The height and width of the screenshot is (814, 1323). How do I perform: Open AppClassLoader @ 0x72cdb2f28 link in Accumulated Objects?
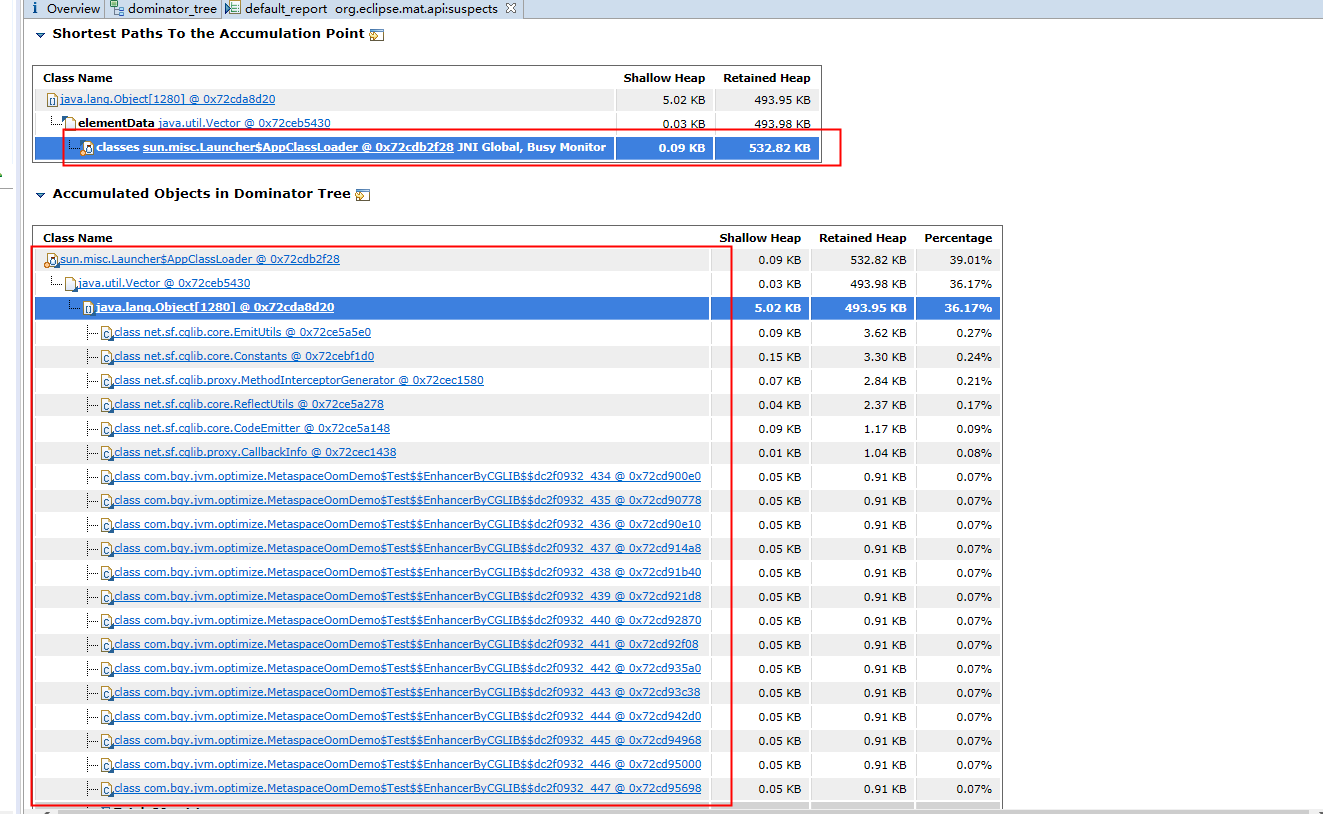click(x=200, y=259)
